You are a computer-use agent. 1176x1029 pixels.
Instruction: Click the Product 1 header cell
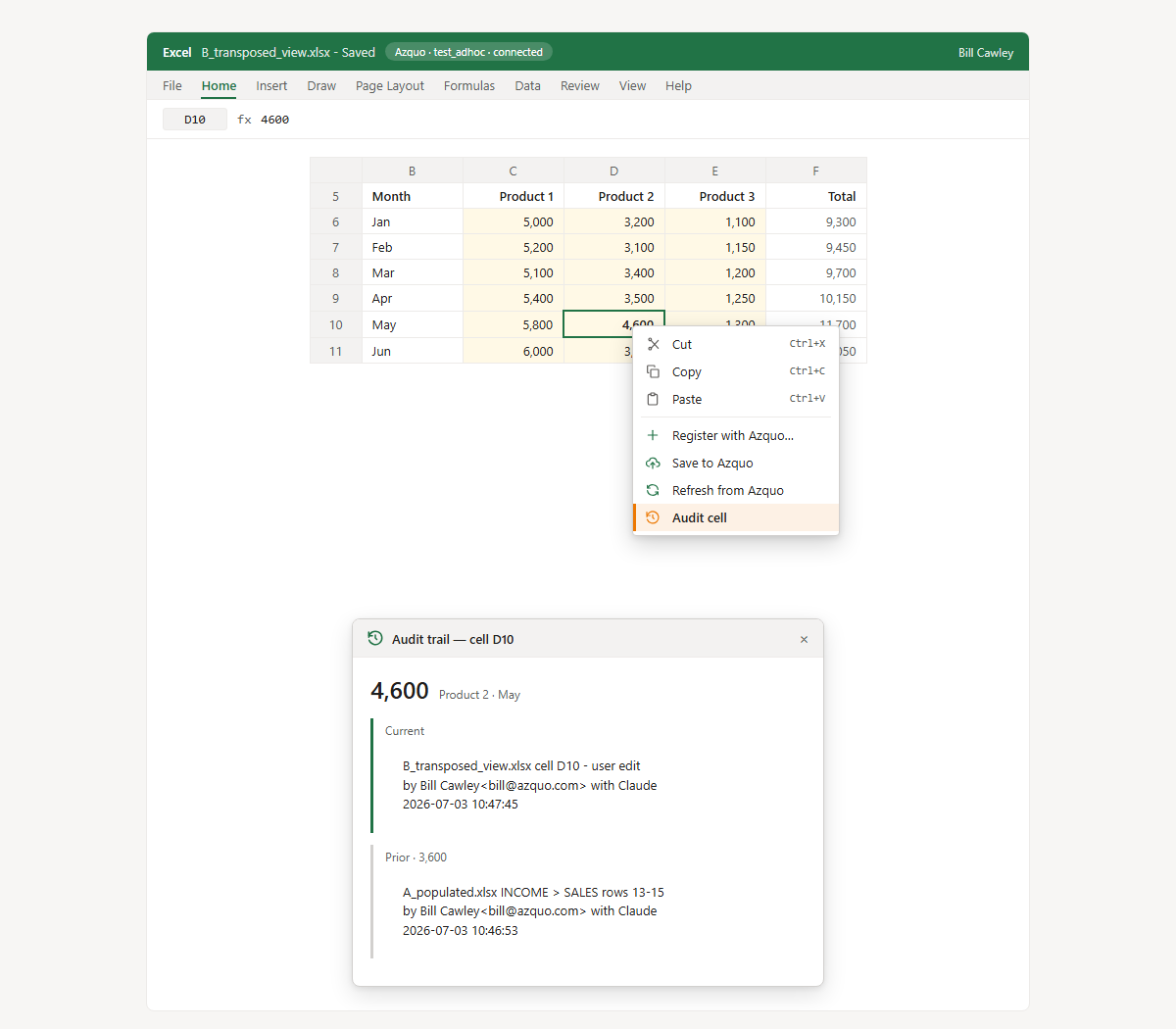point(514,196)
